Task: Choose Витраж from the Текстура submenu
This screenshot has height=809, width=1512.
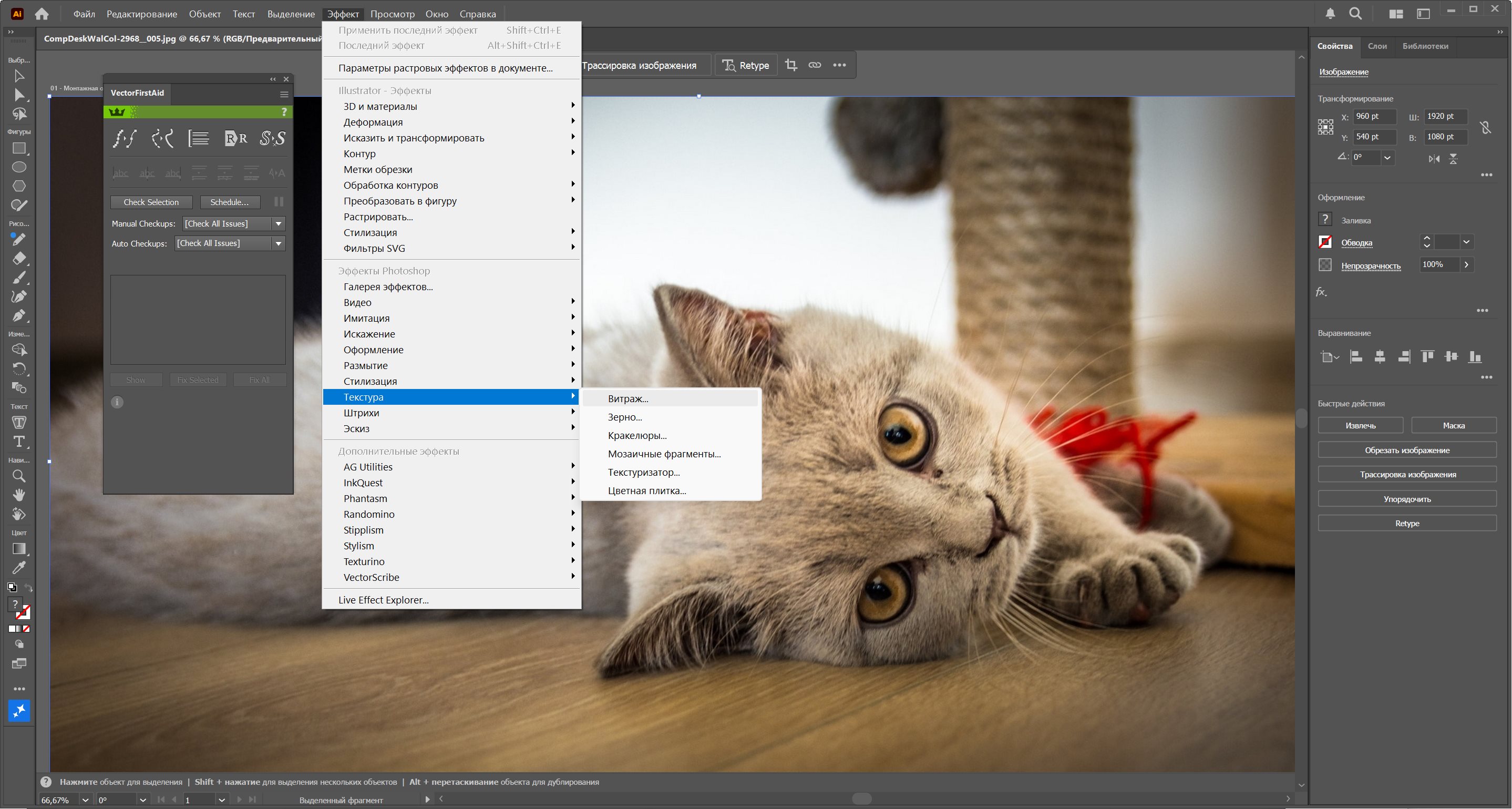Action: click(628, 398)
